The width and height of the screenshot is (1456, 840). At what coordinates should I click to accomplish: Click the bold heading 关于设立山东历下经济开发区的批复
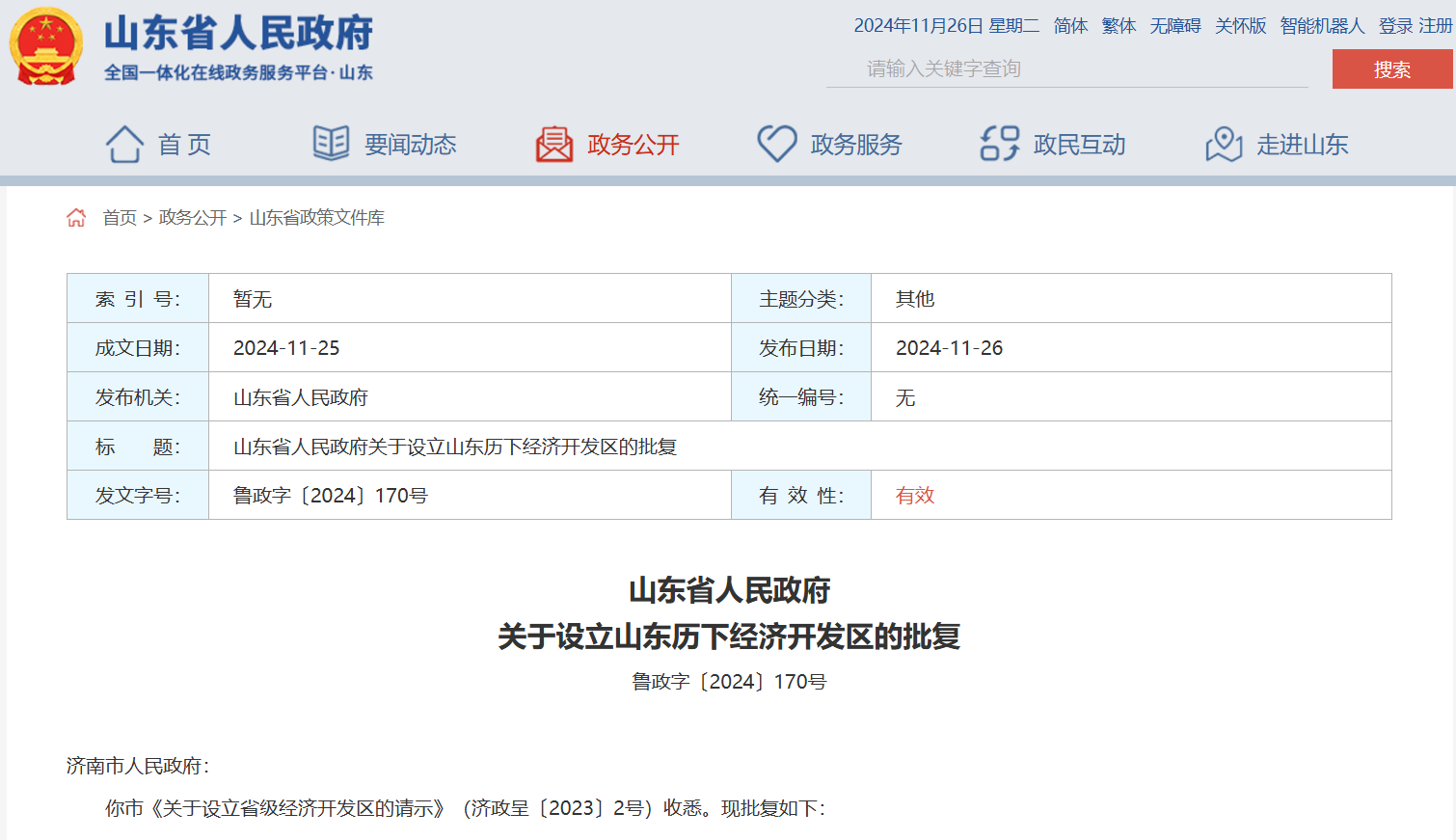(x=729, y=637)
